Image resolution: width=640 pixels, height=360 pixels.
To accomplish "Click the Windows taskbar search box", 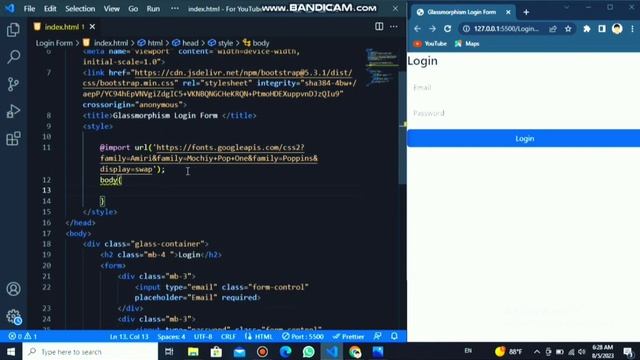I will (90, 351).
